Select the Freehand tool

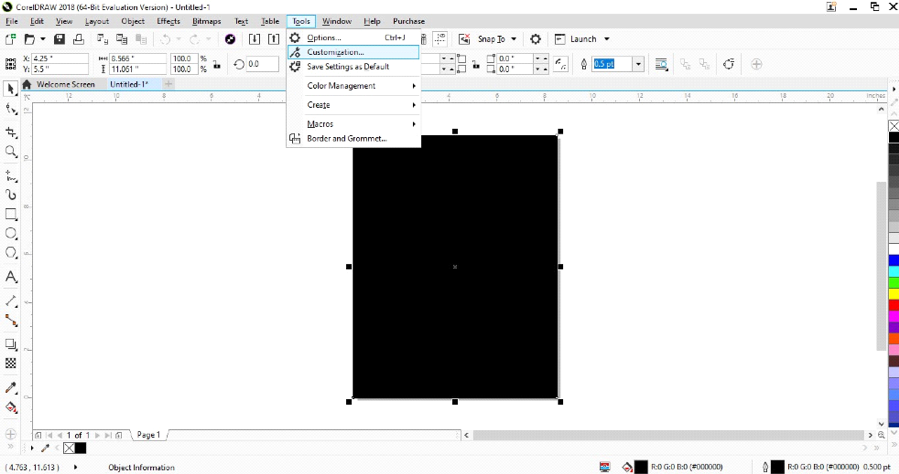(10, 176)
